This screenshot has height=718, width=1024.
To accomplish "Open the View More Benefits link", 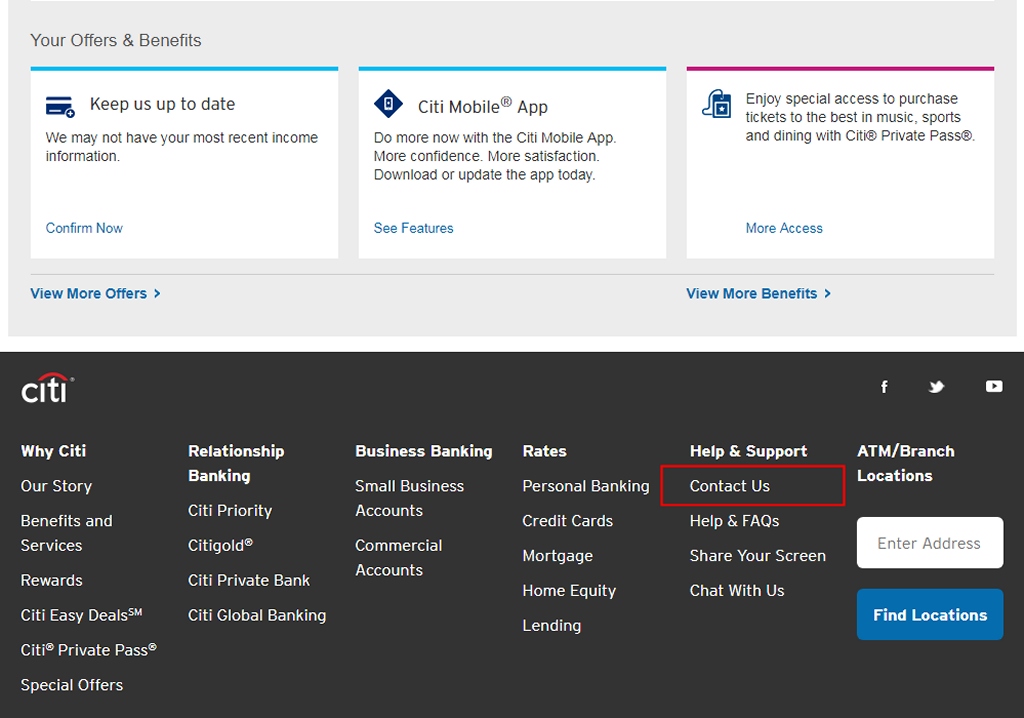I will tap(758, 294).
